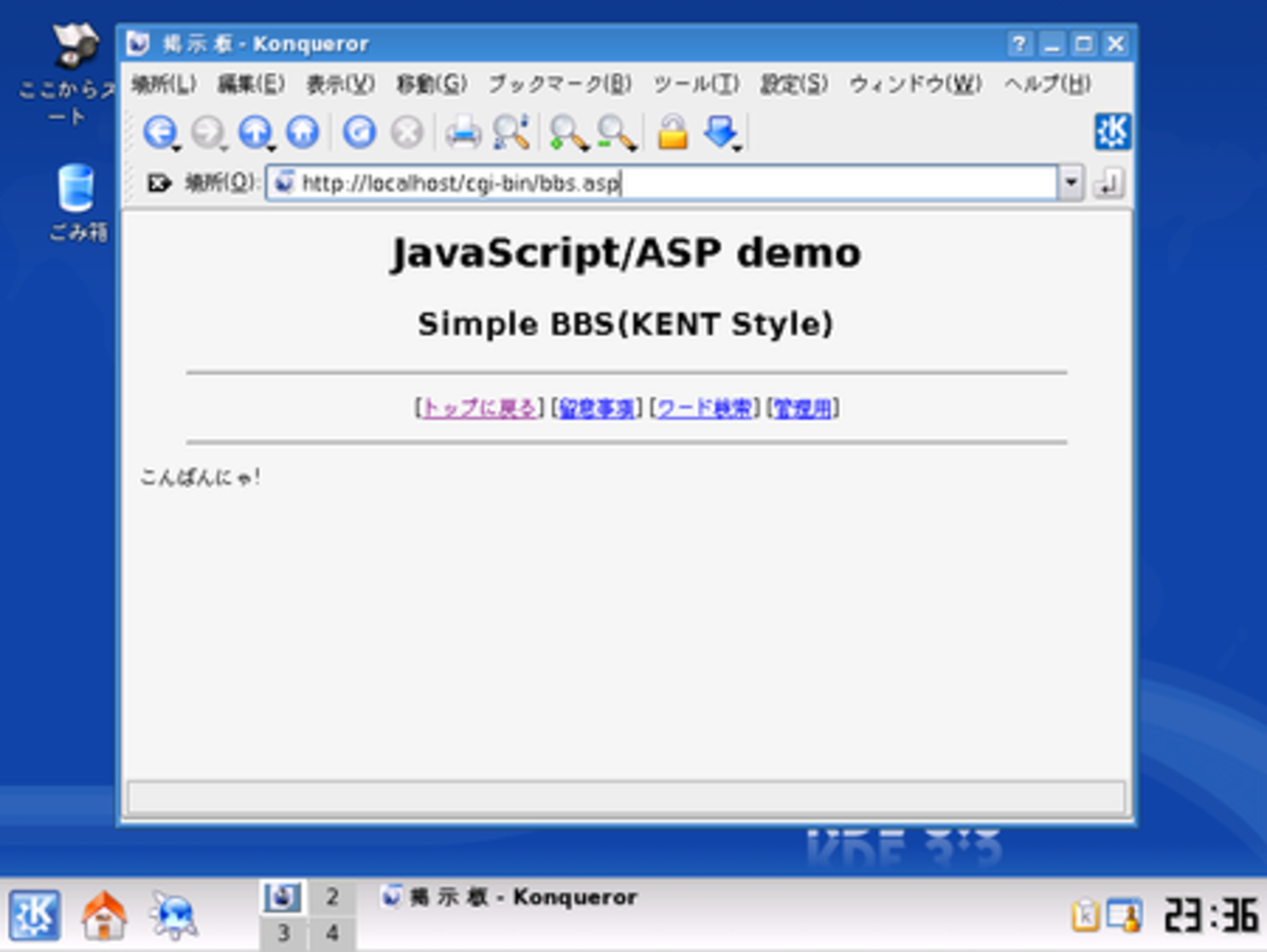
Task: Open the ブックマーク(B) menu
Action: point(559,84)
